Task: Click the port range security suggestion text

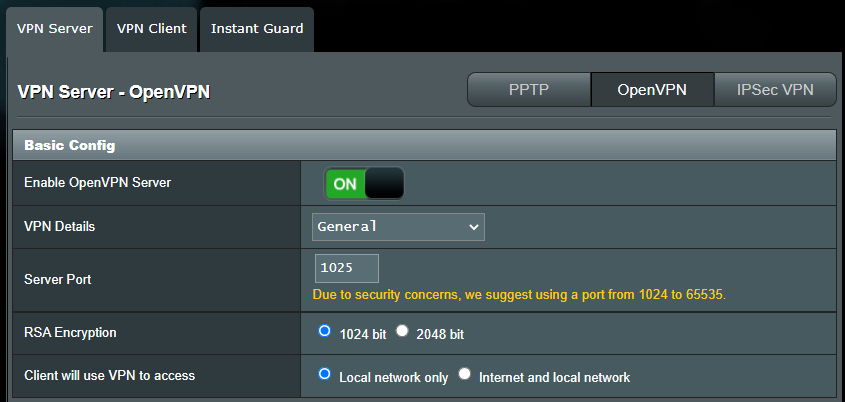Action: [520, 295]
